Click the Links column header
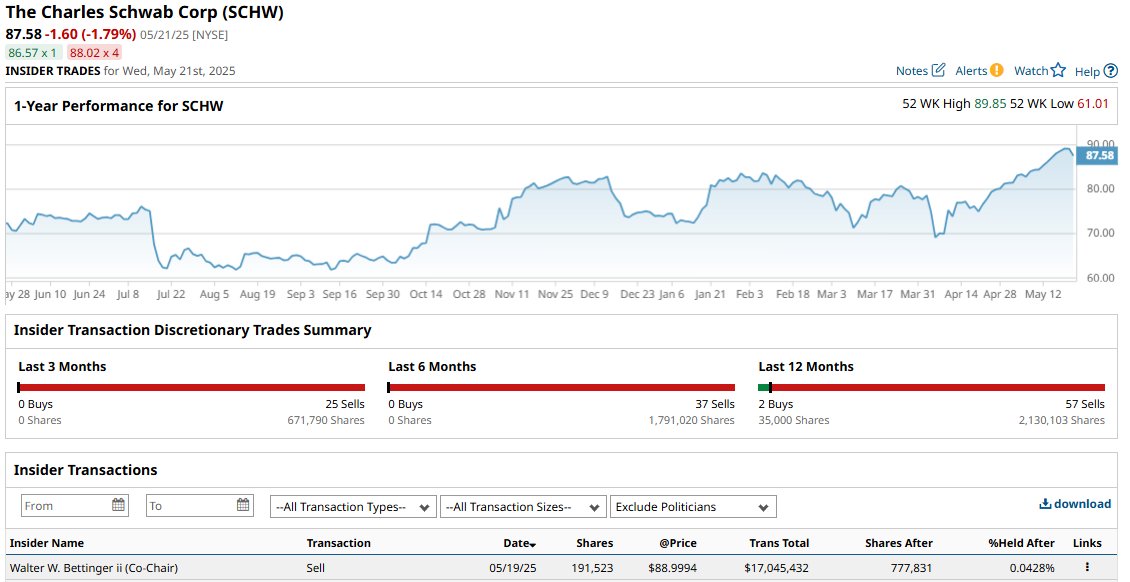 pyautogui.click(x=1087, y=543)
